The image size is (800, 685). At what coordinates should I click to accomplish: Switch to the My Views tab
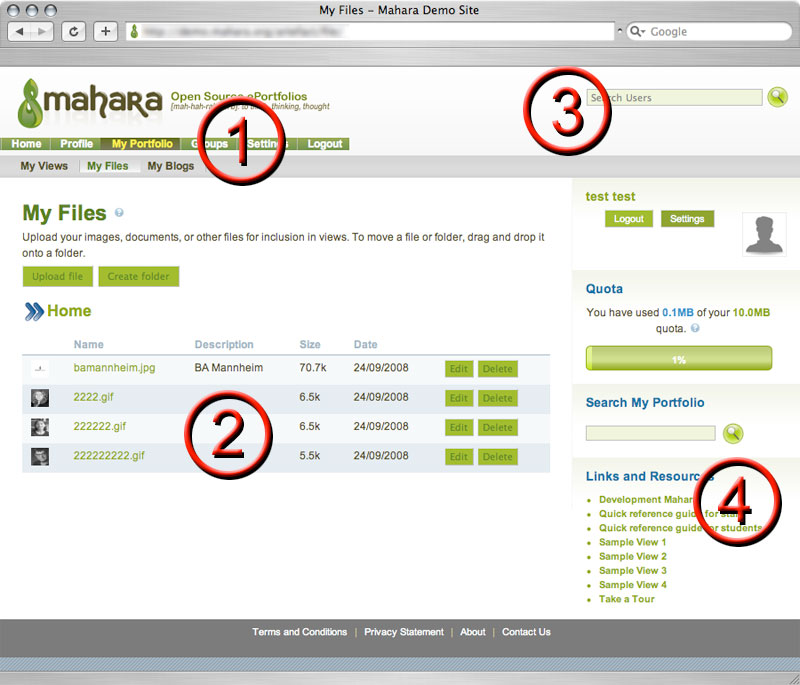[44, 165]
